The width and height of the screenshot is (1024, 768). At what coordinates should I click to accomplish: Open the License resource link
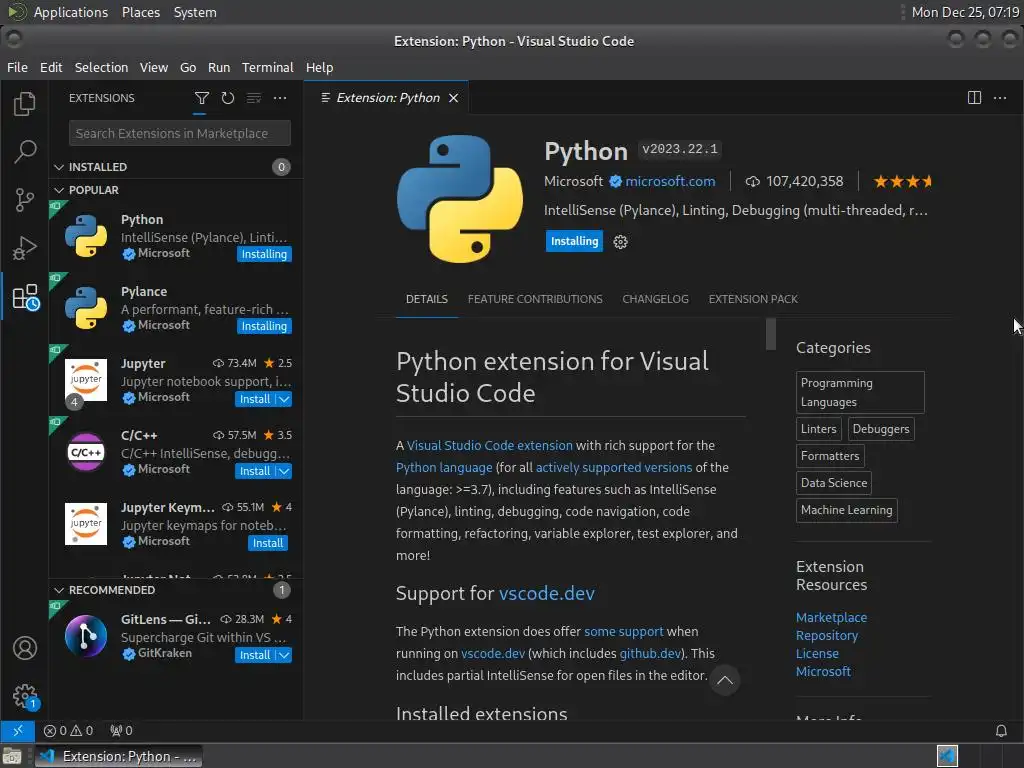817,654
